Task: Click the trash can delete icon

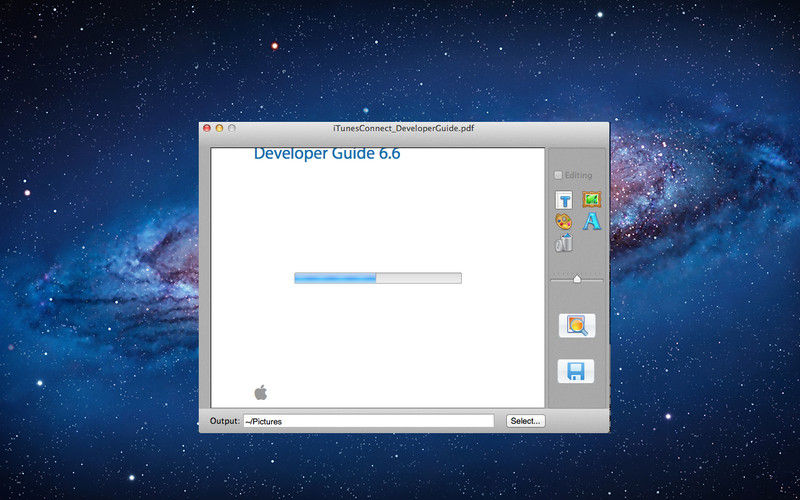Action: [x=564, y=243]
